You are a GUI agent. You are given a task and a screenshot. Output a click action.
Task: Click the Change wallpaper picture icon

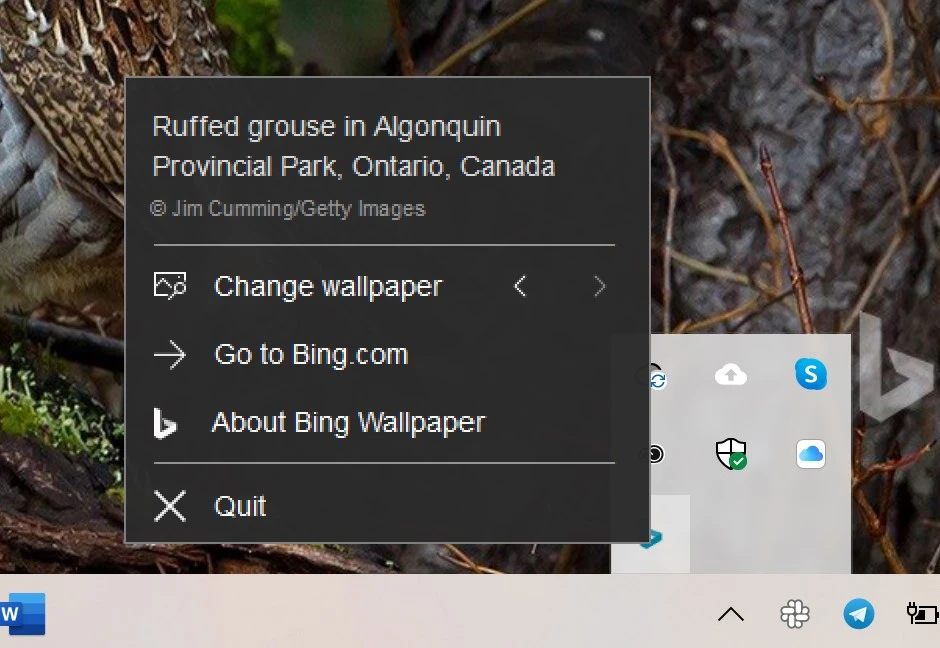[x=170, y=286]
